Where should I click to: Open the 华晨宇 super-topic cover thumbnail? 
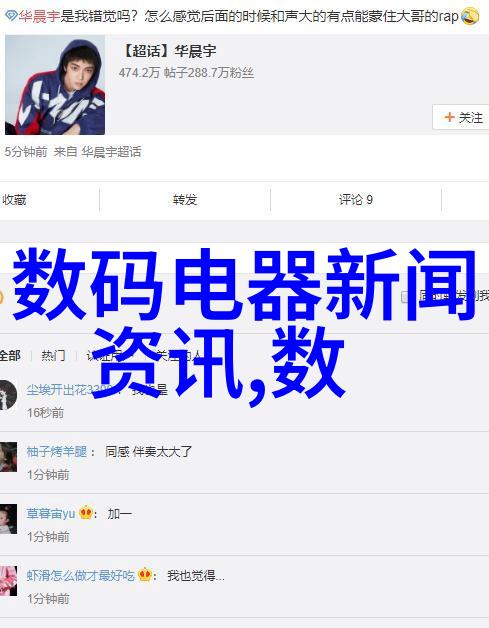(55, 85)
